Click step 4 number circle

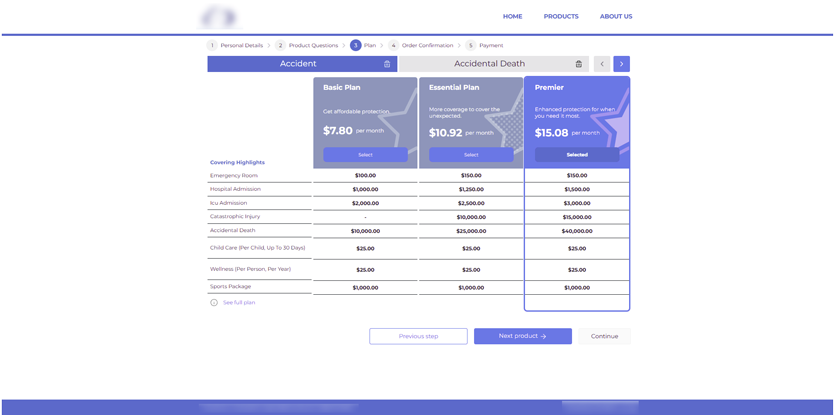[393, 45]
